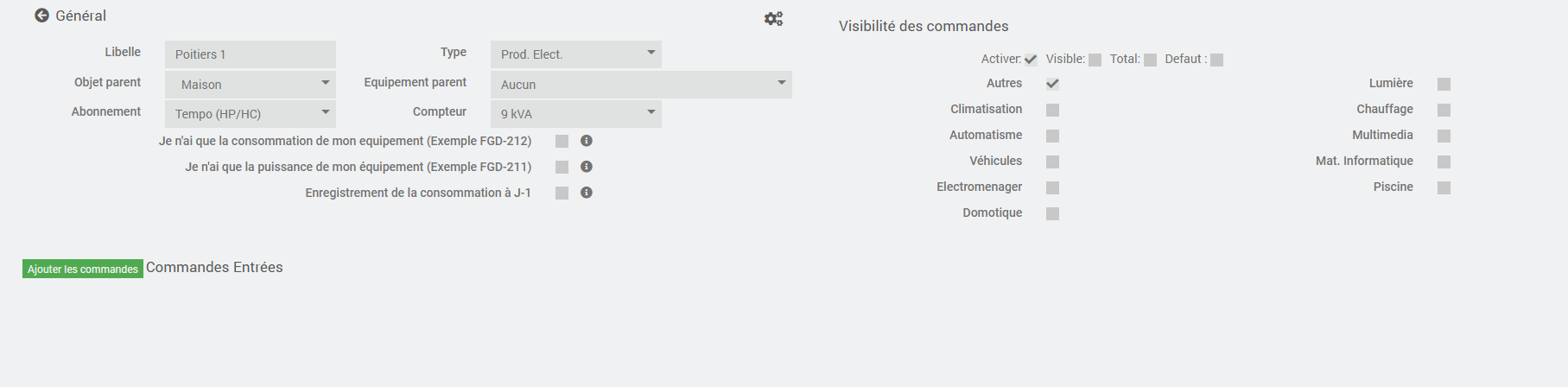Enable the FGD-212 consumption-only checkbox
Image resolution: width=1568 pixels, height=387 pixels.
tap(562, 142)
